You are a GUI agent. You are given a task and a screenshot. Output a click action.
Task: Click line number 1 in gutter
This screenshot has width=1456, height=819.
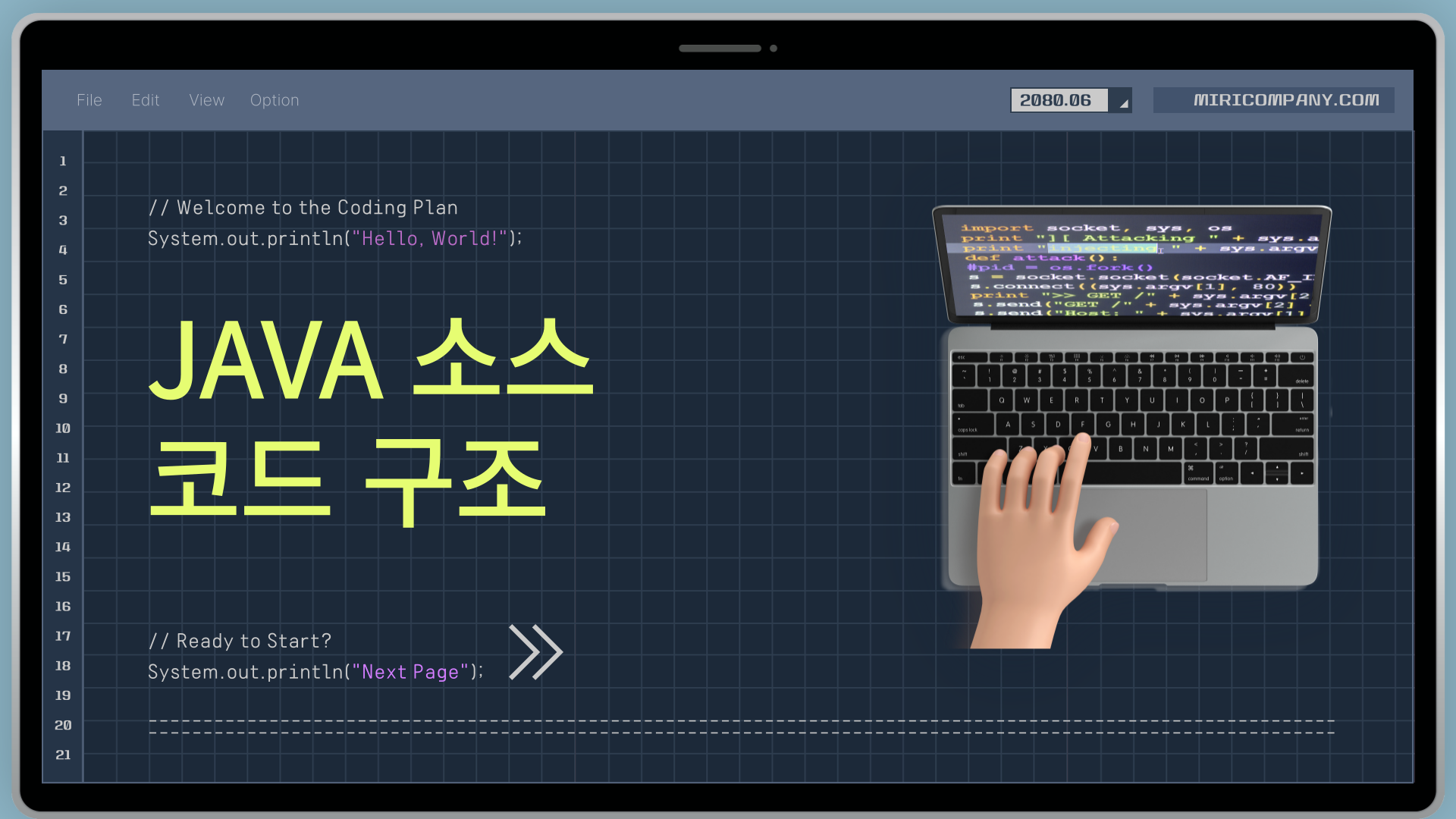click(63, 161)
